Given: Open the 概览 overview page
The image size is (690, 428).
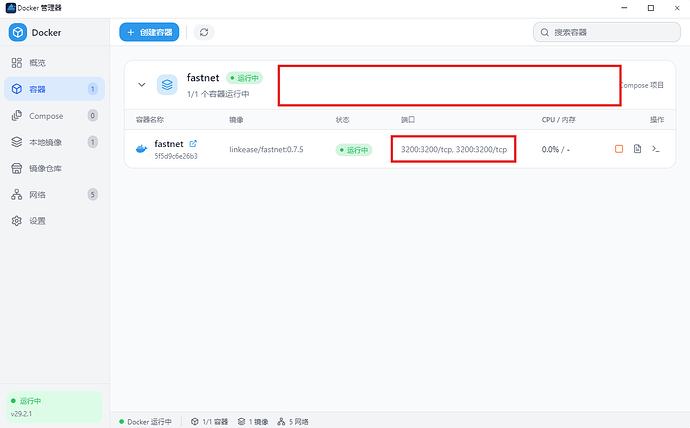Looking at the screenshot, I should point(55,63).
